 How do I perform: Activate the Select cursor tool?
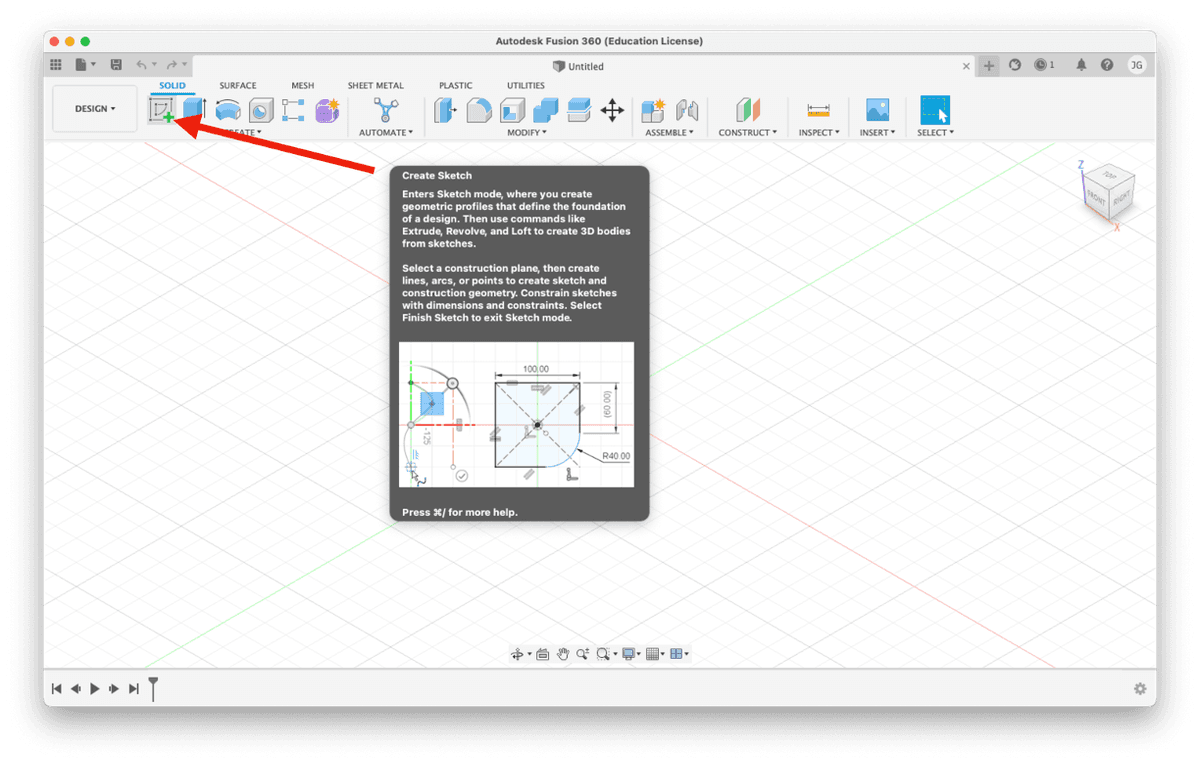(935, 110)
